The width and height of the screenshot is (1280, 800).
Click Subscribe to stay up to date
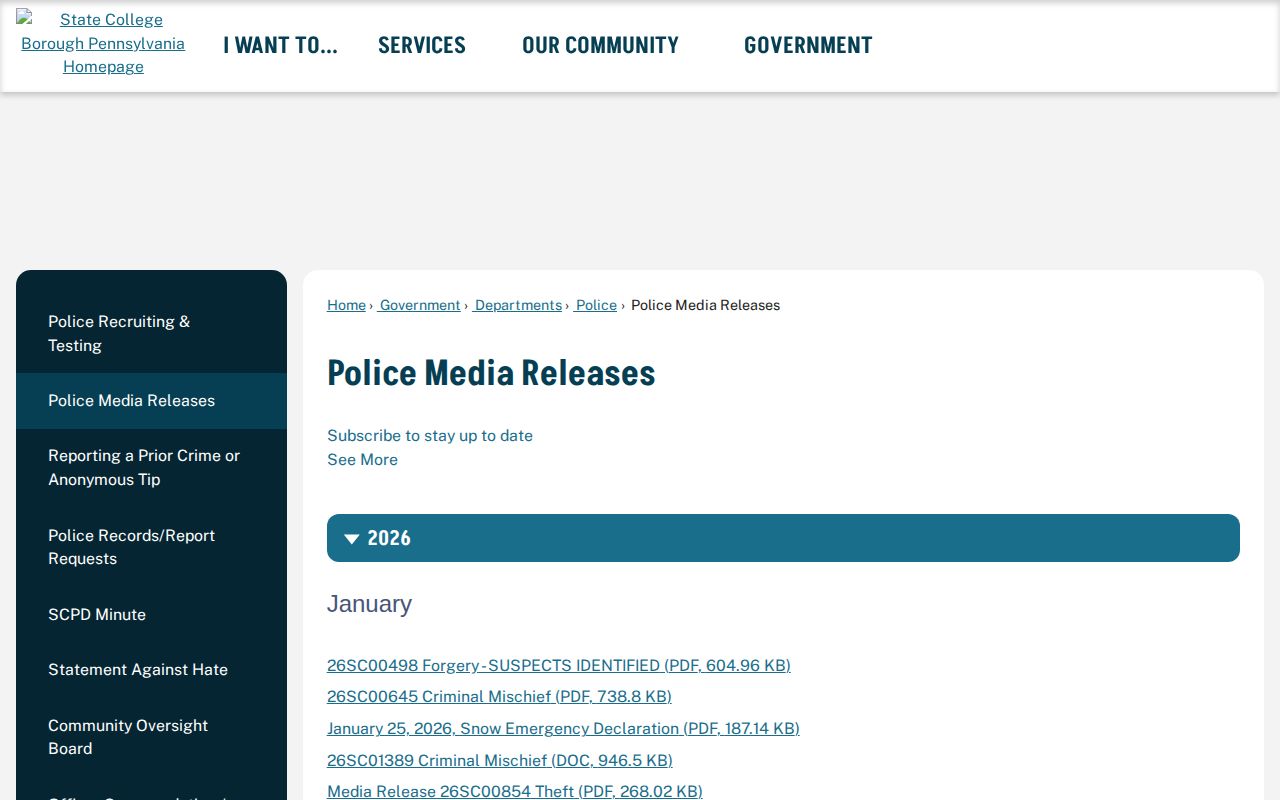coord(430,436)
